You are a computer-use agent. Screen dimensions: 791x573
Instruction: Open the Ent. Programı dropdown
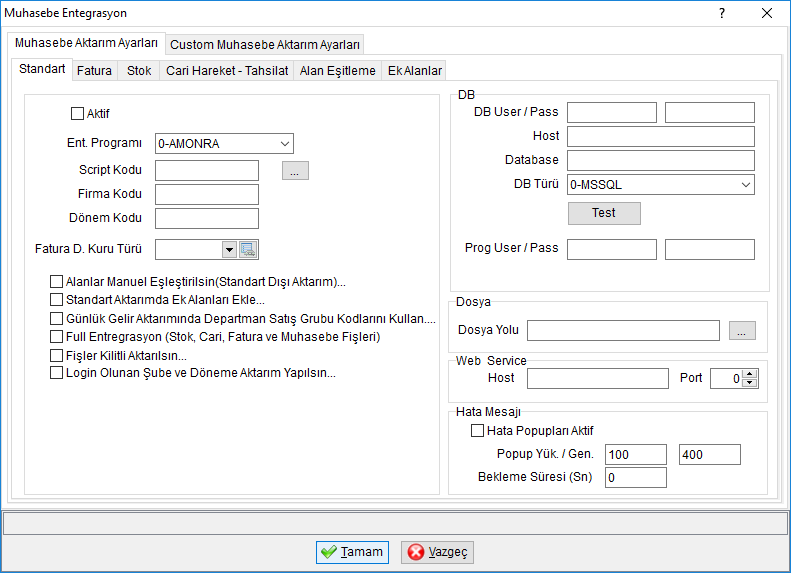pyautogui.click(x=285, y=144)
